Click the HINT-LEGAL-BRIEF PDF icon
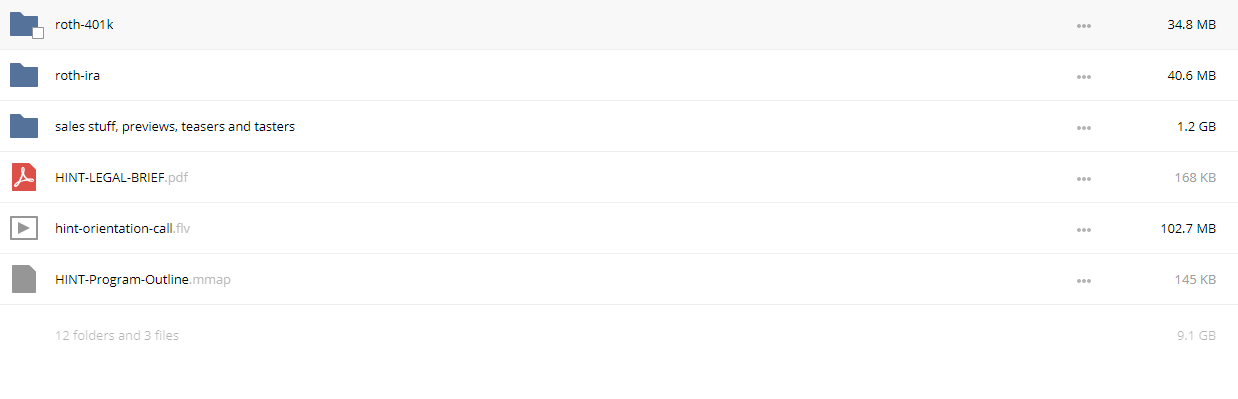The width and height of the screenshot is (1238, 399). point(24,177)
